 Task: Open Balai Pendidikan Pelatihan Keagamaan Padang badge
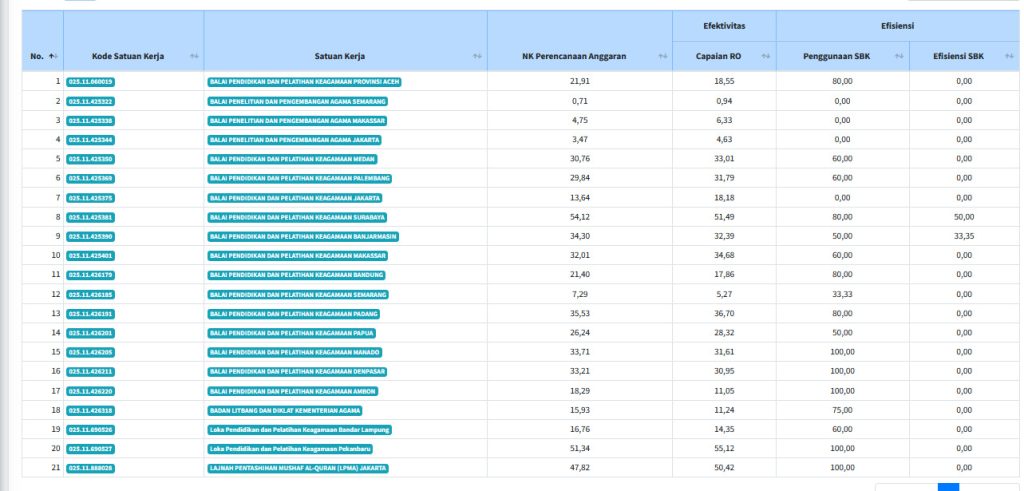tap(294, 313)
